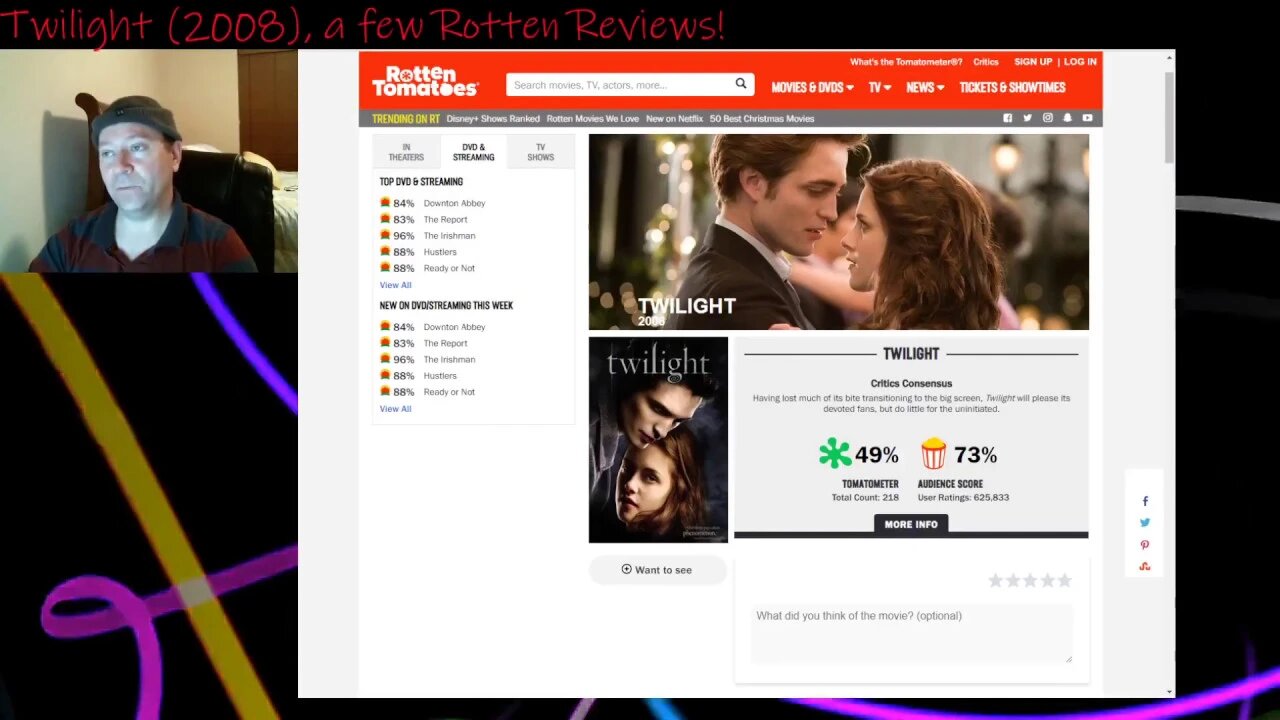This screenshot has height=720, width=1280.
Task: Open Downton Abbey in Top DVD list
Action: click(454, 203)
